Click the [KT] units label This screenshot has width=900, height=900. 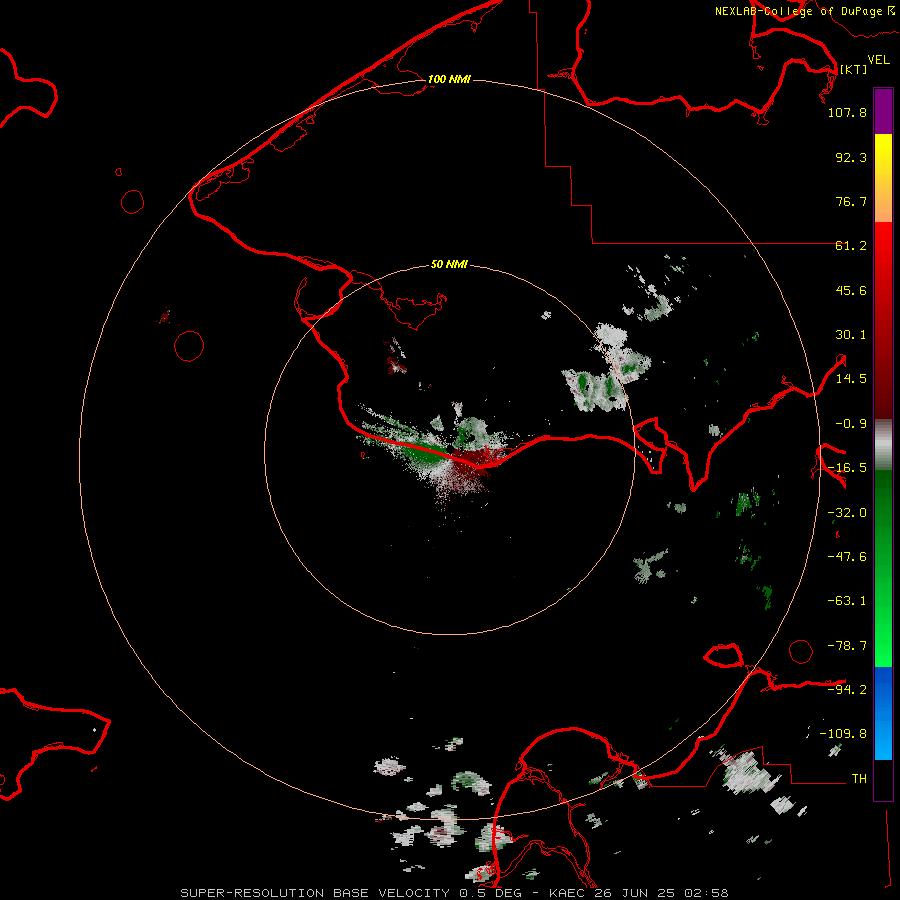pyautogui.click(x=853, y=69)
